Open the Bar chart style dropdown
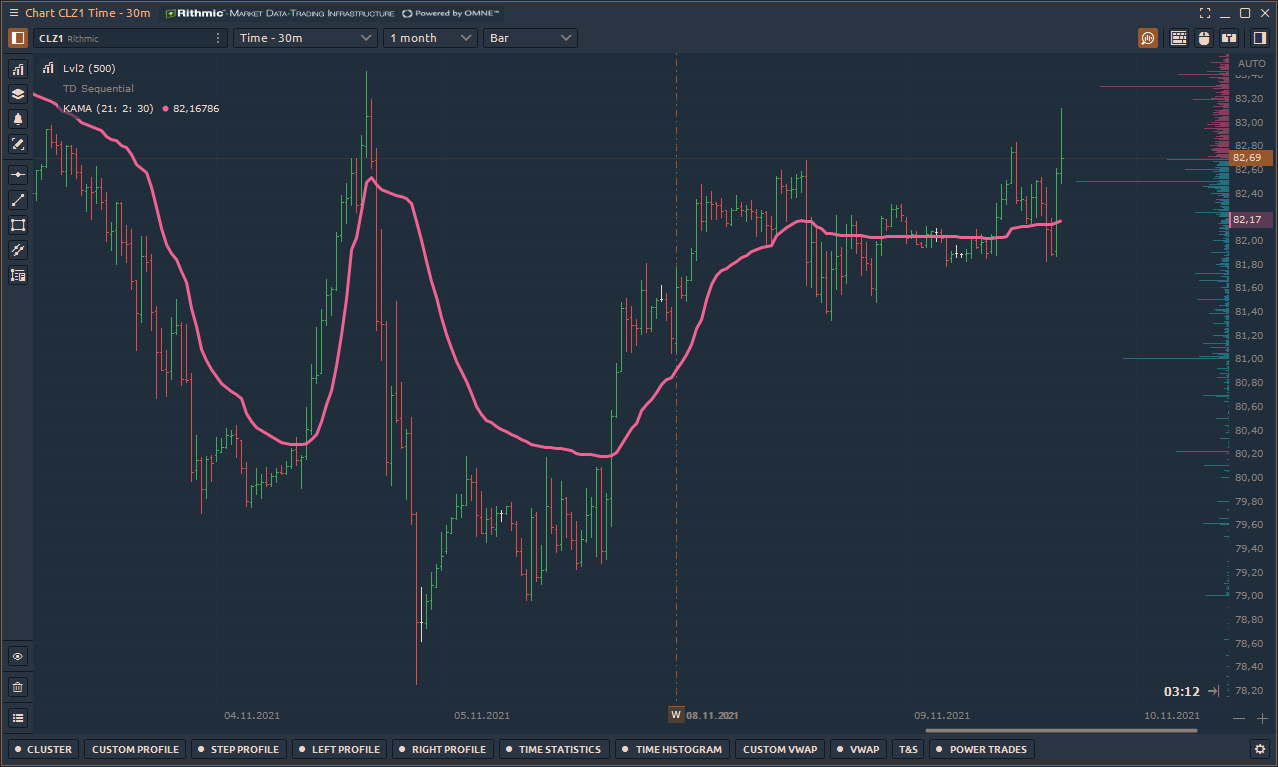1278x767 pixels. [x=530, y=38]
